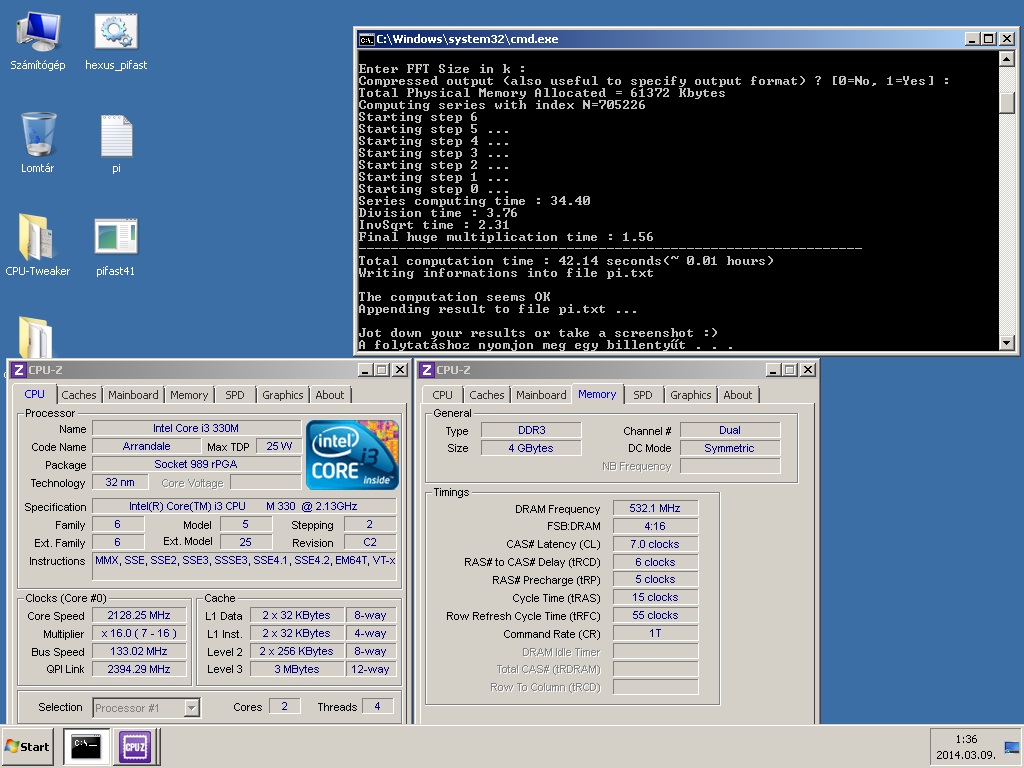Switch to Graphics tab in right CPU-Z
Image resolution: width=1024 pixels, height=768 pixels.
point(690,395)
